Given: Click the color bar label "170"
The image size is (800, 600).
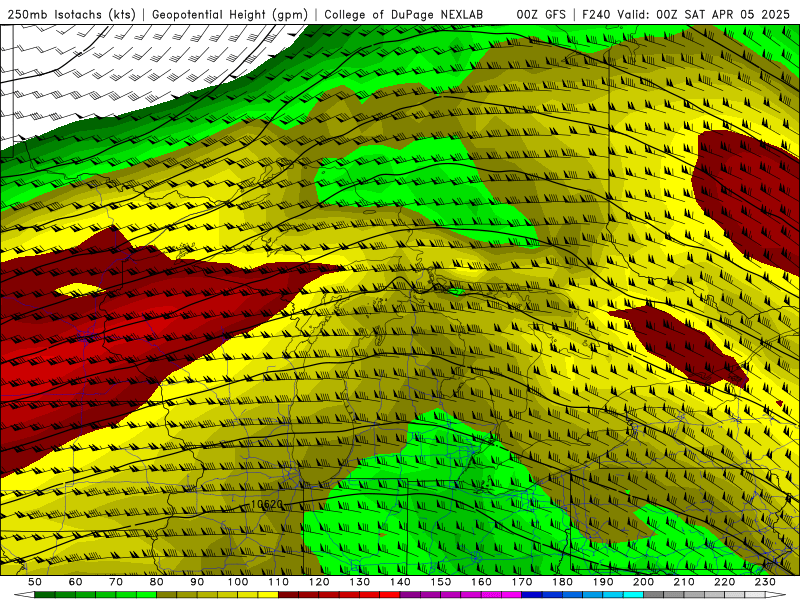Looking at the screenshot, I should point(521,582).
